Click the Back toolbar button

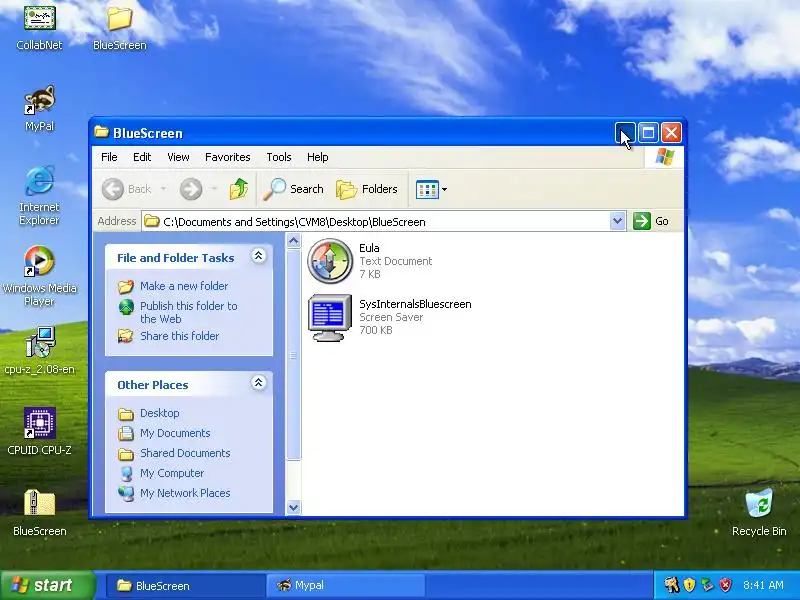127,189
